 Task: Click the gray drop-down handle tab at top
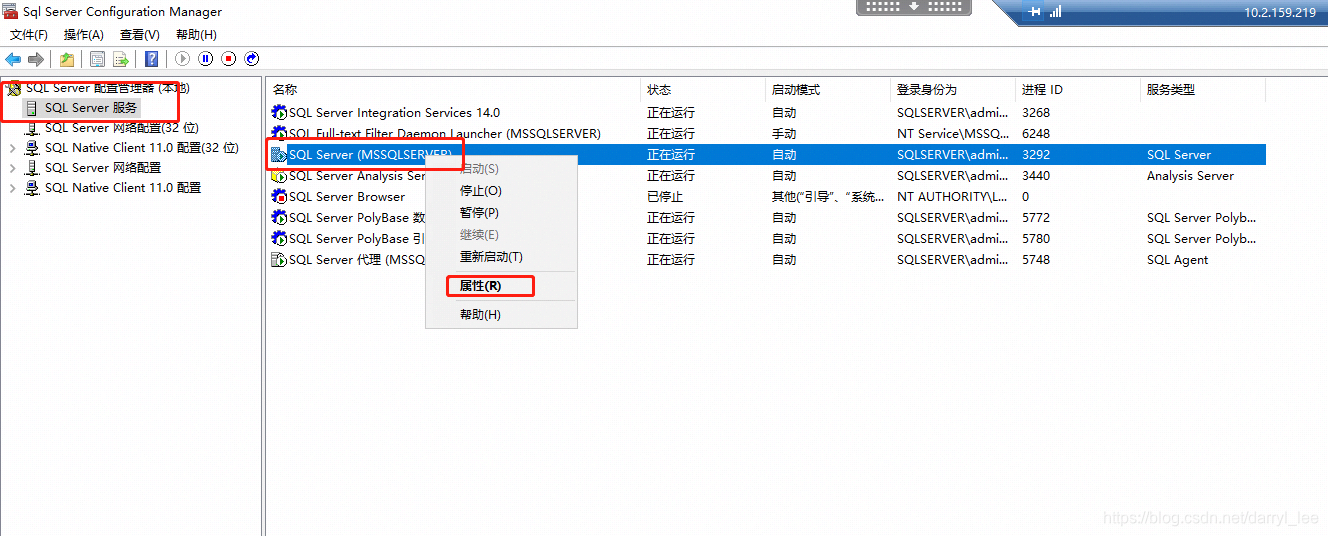[x=914, y=7]
